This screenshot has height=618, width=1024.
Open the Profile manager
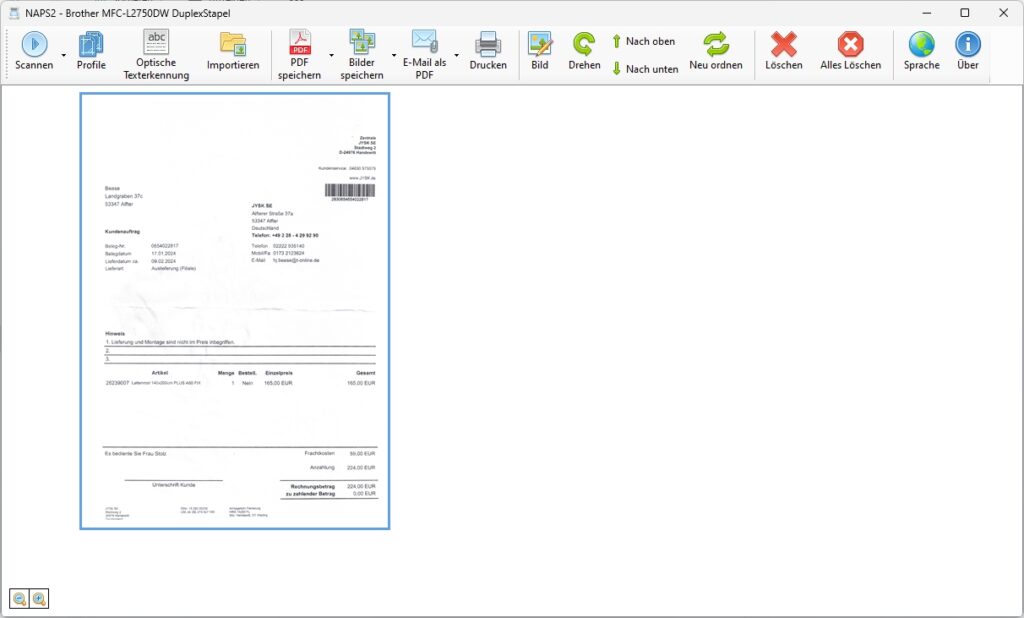tap(91, 45)
